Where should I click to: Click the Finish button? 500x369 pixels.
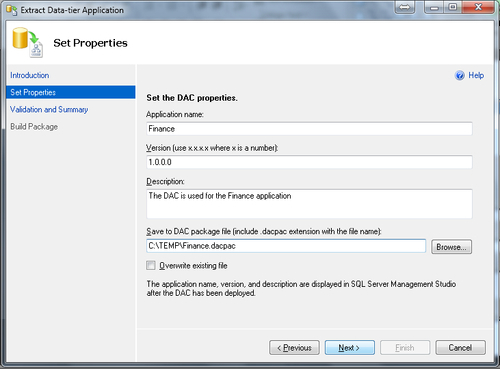pos(405,348)
